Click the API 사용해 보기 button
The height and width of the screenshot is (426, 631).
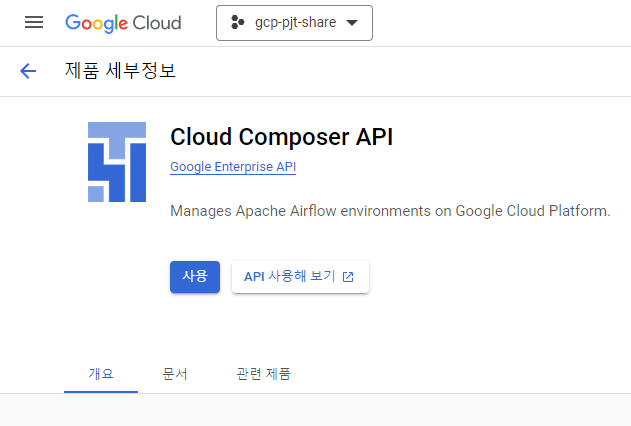300,277
